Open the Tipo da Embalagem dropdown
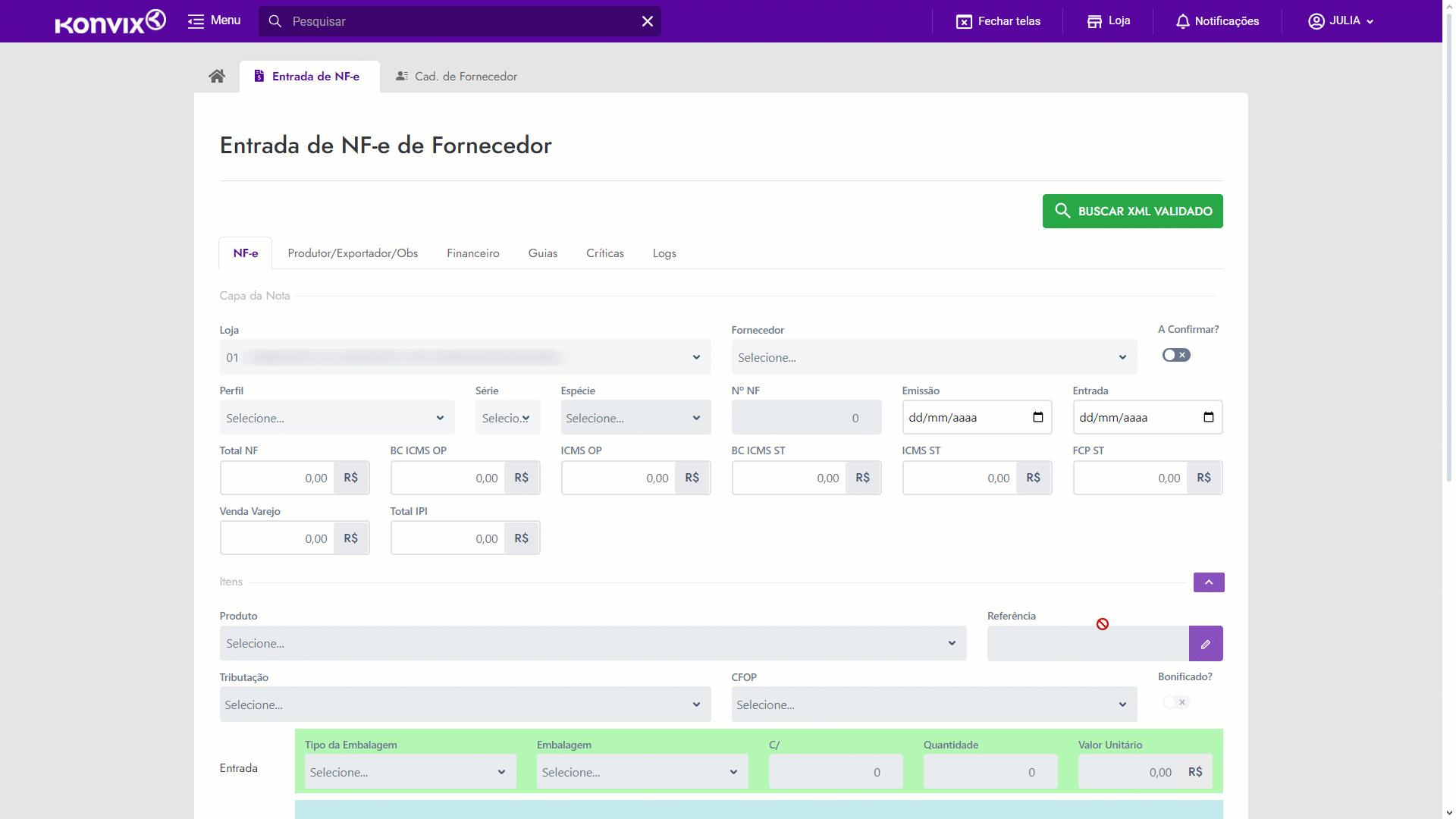Screen dimensions: 1456x819 pyautogui.click(x=409, y=772)
